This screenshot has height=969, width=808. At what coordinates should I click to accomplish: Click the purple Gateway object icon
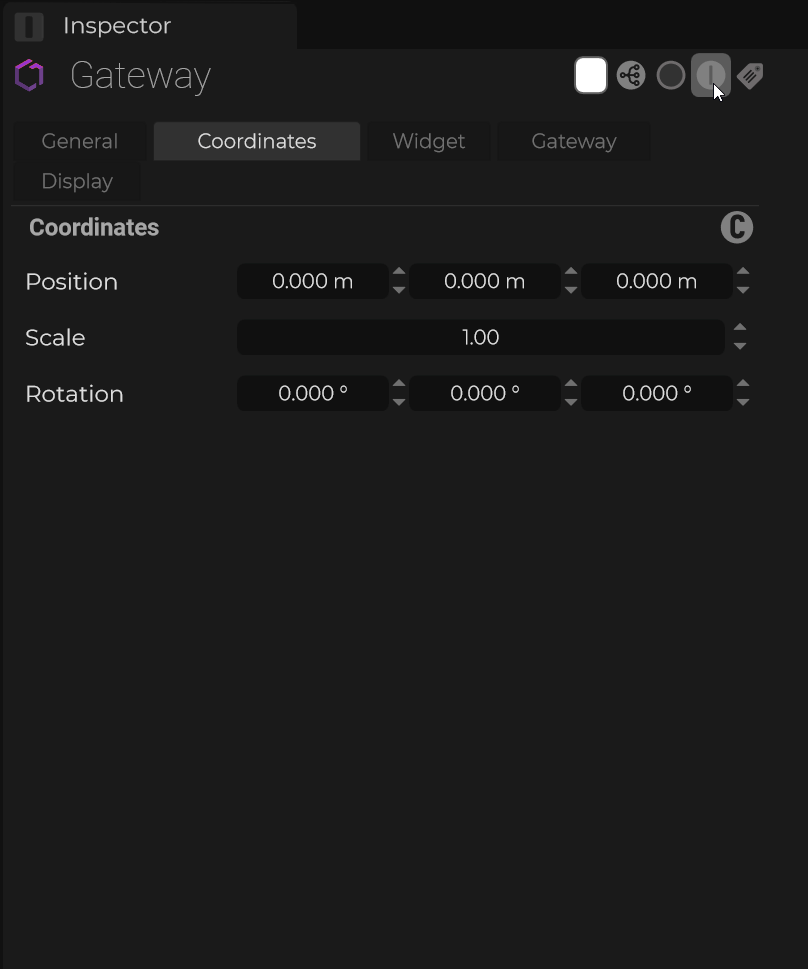pyautogui.click(x=30, y=76)
